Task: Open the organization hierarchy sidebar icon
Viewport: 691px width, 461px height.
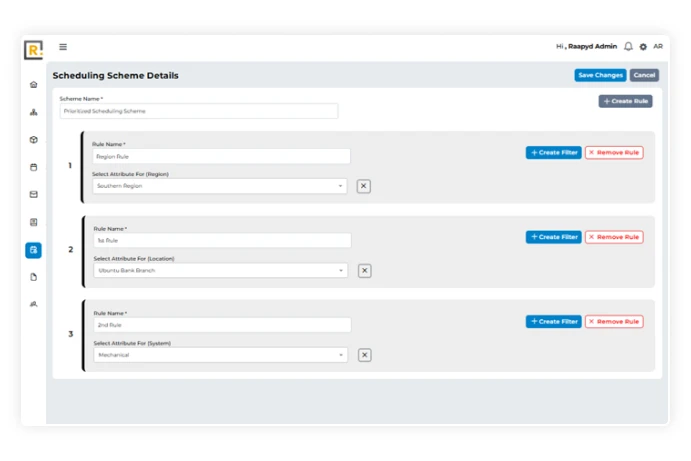Action: [34, 112]
